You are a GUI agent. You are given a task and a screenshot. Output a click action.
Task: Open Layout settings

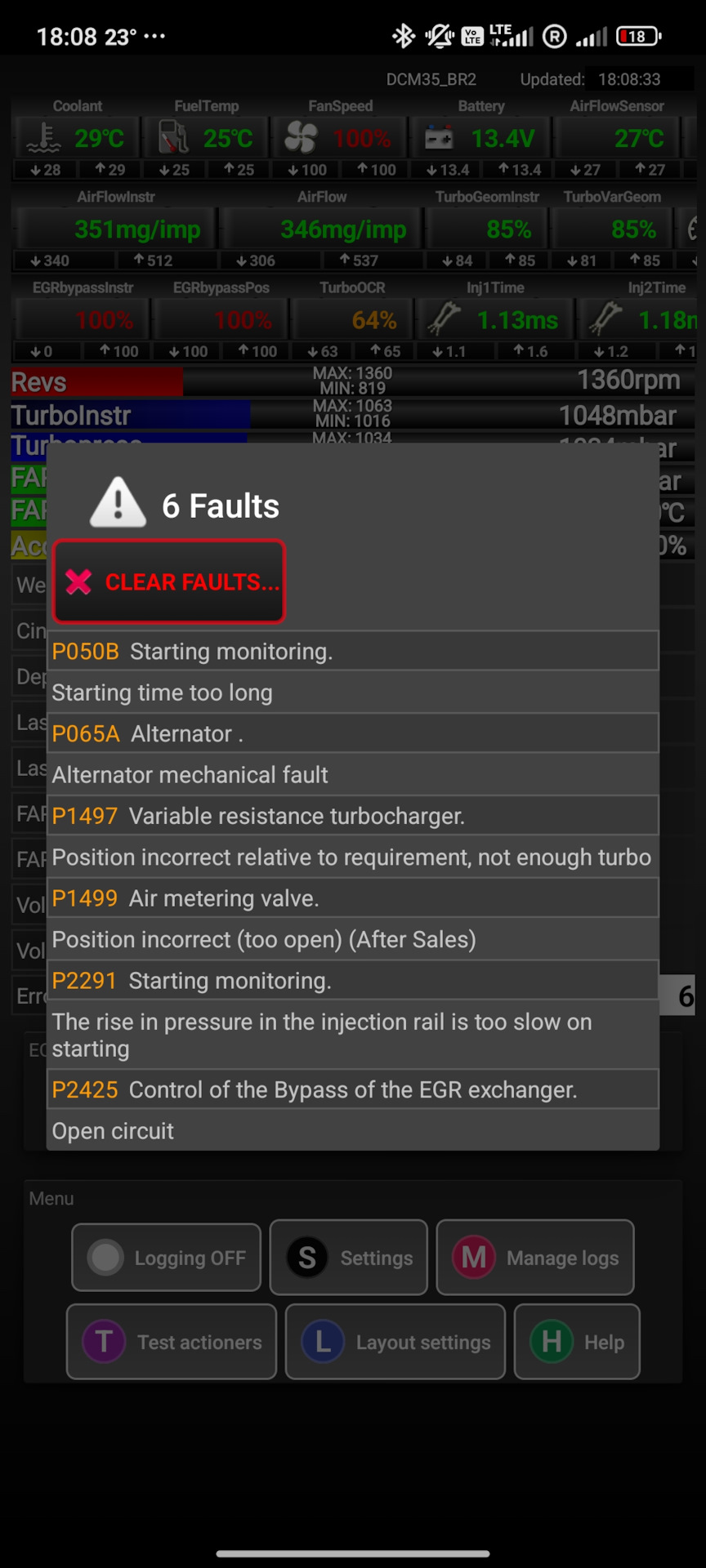point(395,1342)
